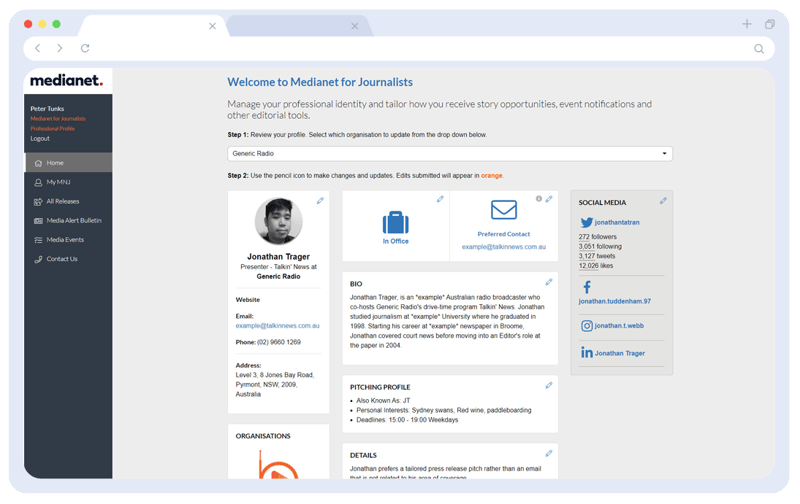Click the preferred contact email address

(x=504, y=247)
